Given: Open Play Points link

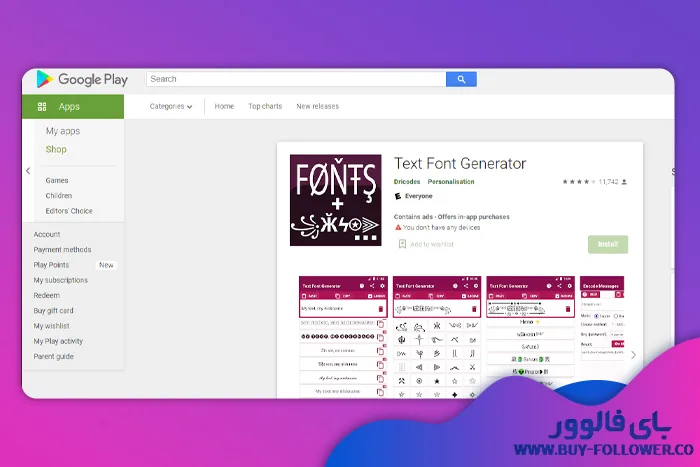Looking at the screenshot, I should coord(51,265).
